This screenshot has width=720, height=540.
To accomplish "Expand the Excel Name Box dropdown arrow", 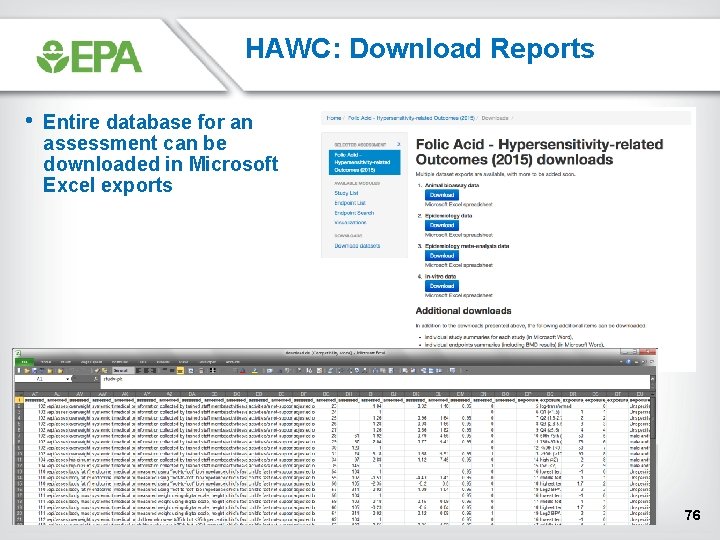I will coord(68,379).
